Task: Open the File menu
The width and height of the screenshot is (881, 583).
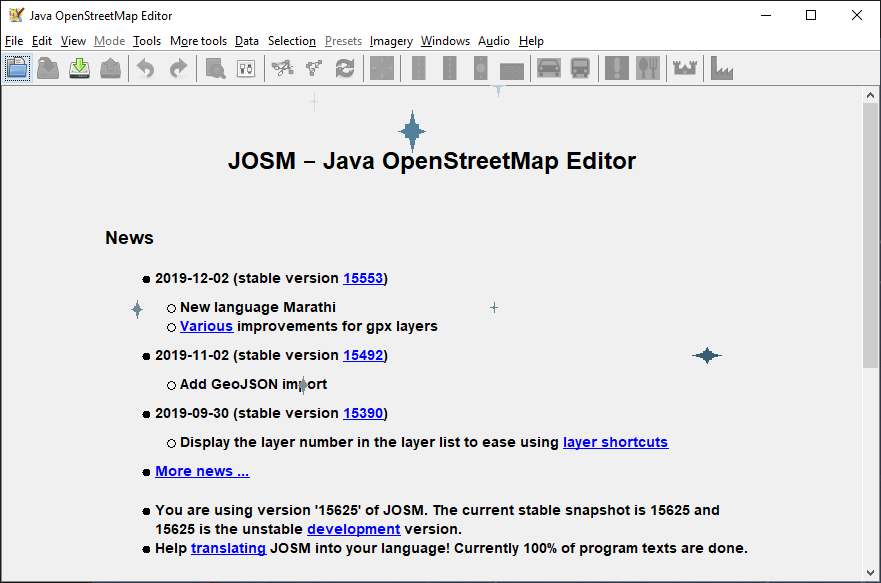Action: (x=14, y=41)
